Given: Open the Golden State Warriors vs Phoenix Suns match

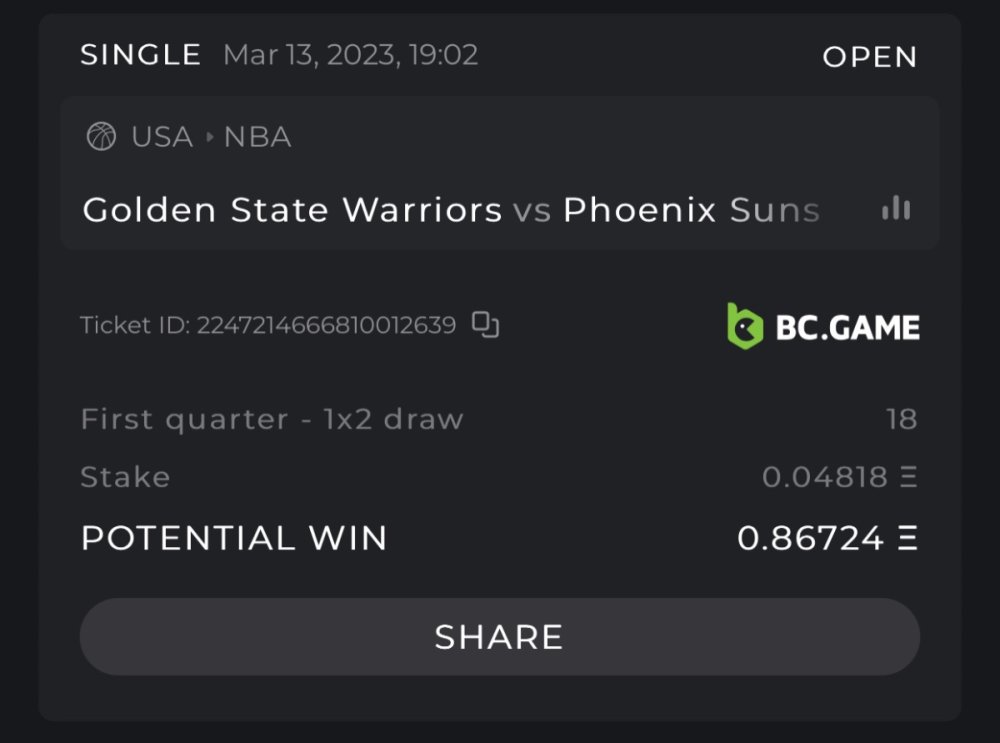Looking at the screenshot, I should tap(451, 210).
